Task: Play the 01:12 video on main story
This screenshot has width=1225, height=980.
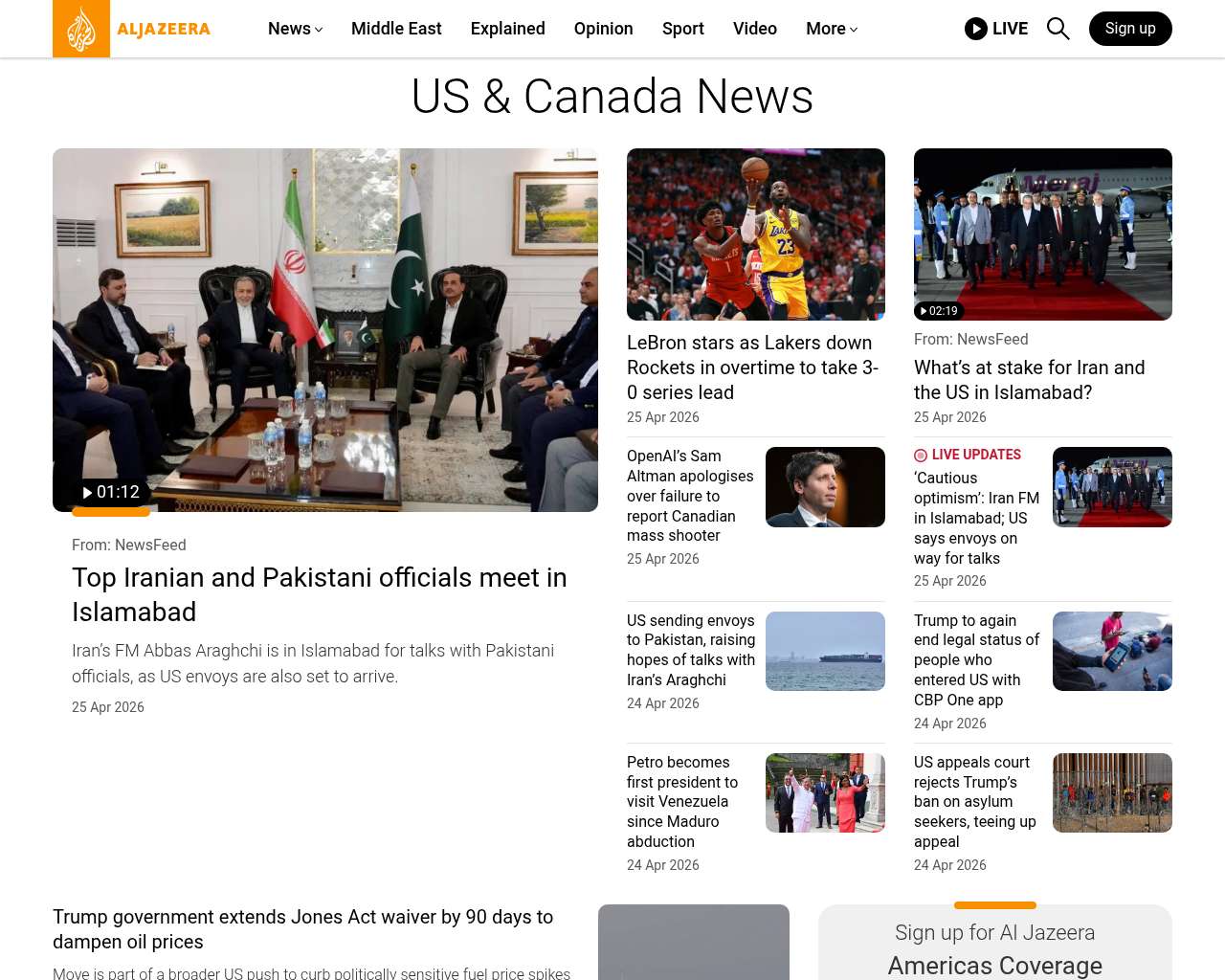Action: tap(111, 492)
